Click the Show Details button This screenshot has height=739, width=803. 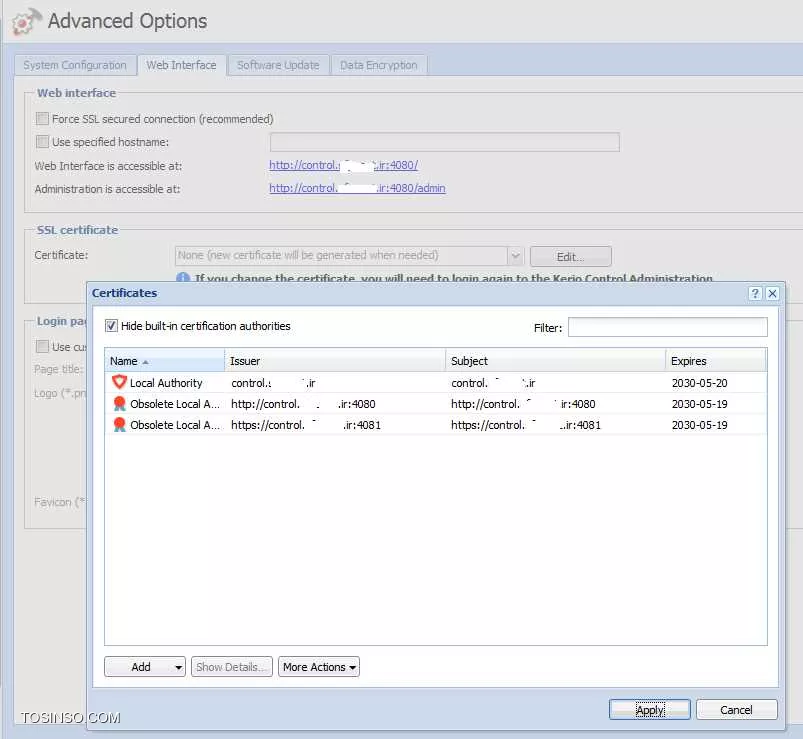point(231,667)
